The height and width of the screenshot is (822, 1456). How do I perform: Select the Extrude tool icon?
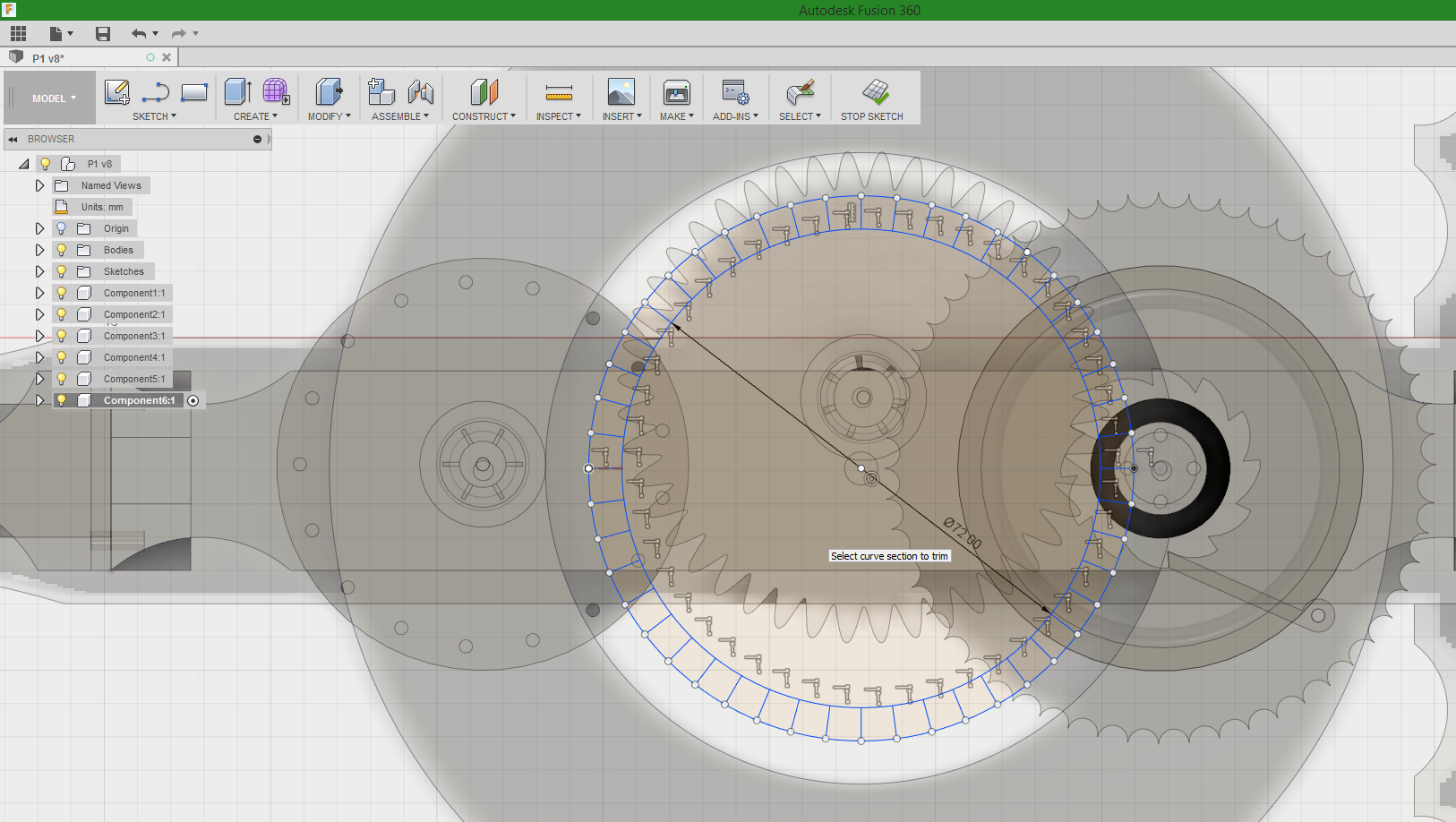click(x=237, y=91)
